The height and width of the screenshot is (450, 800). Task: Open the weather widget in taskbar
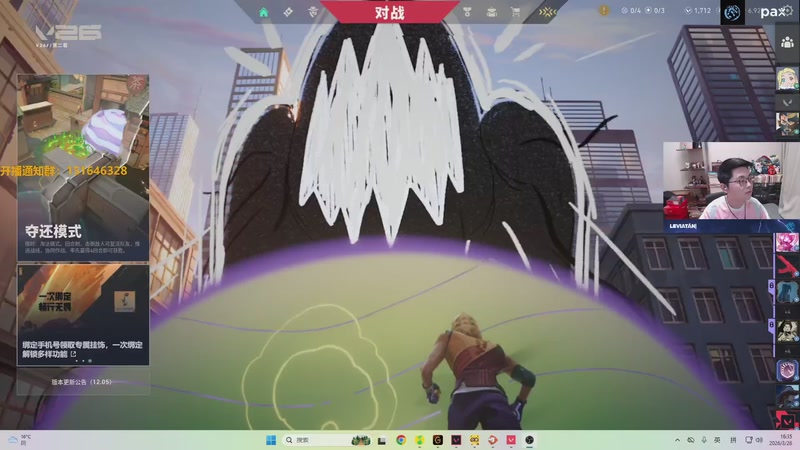click(19, 440)
